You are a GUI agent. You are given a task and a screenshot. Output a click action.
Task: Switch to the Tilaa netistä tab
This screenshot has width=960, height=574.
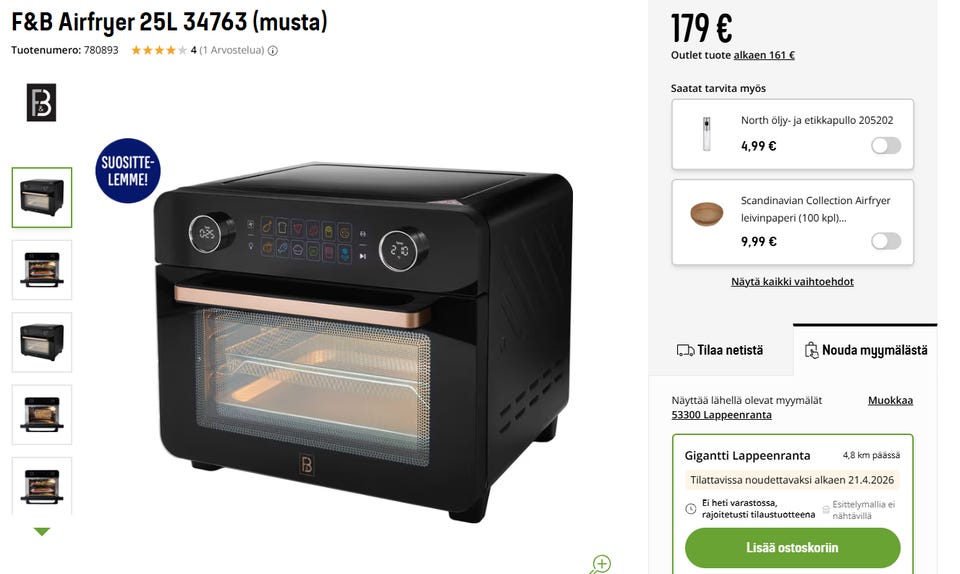tap(721, 350)
